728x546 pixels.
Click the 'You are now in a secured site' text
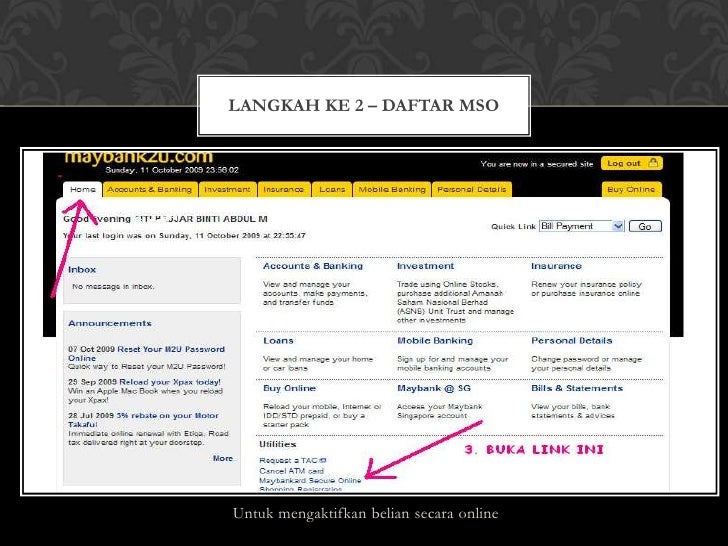537,164
